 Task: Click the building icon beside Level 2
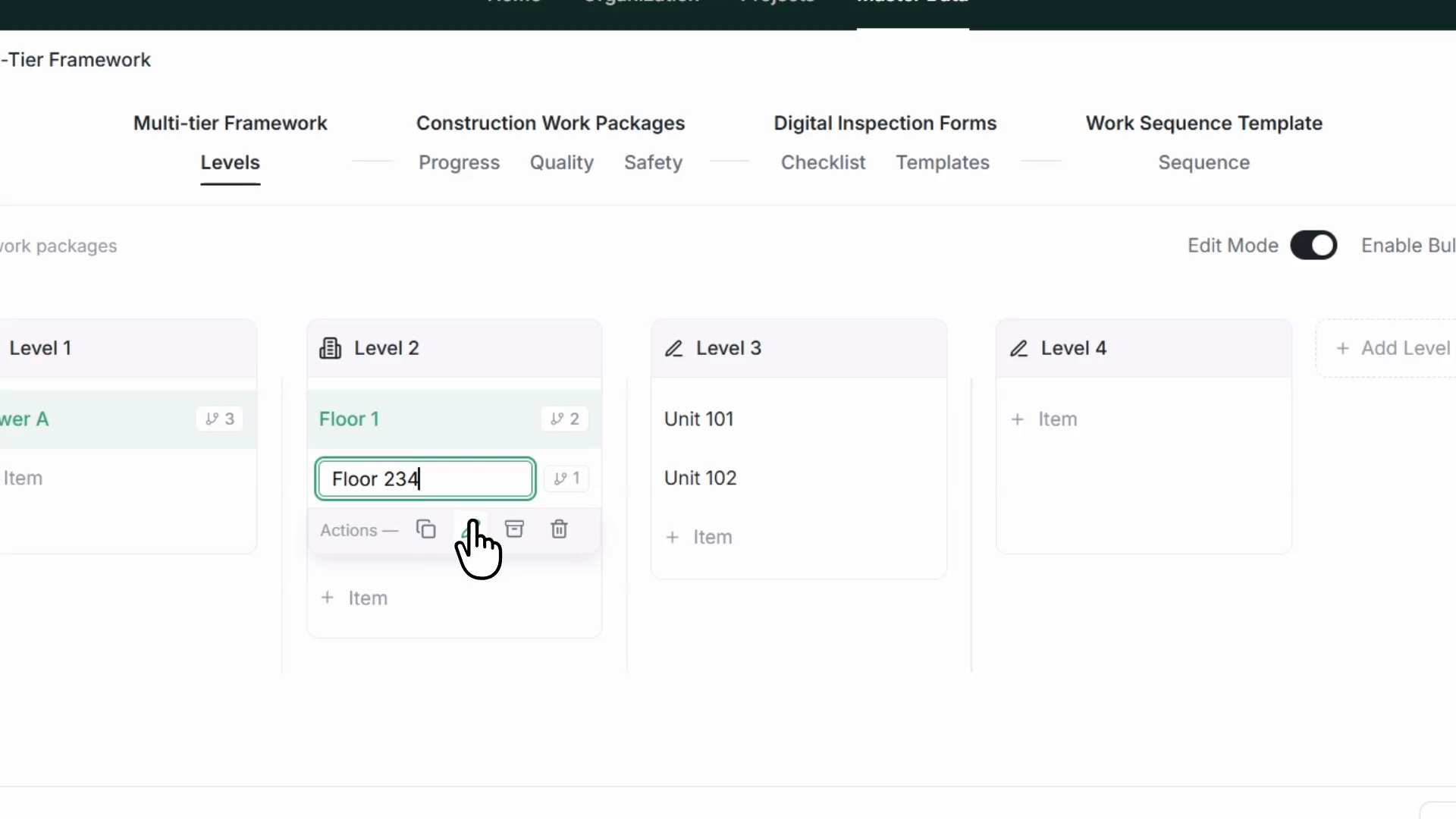[330, 348]
